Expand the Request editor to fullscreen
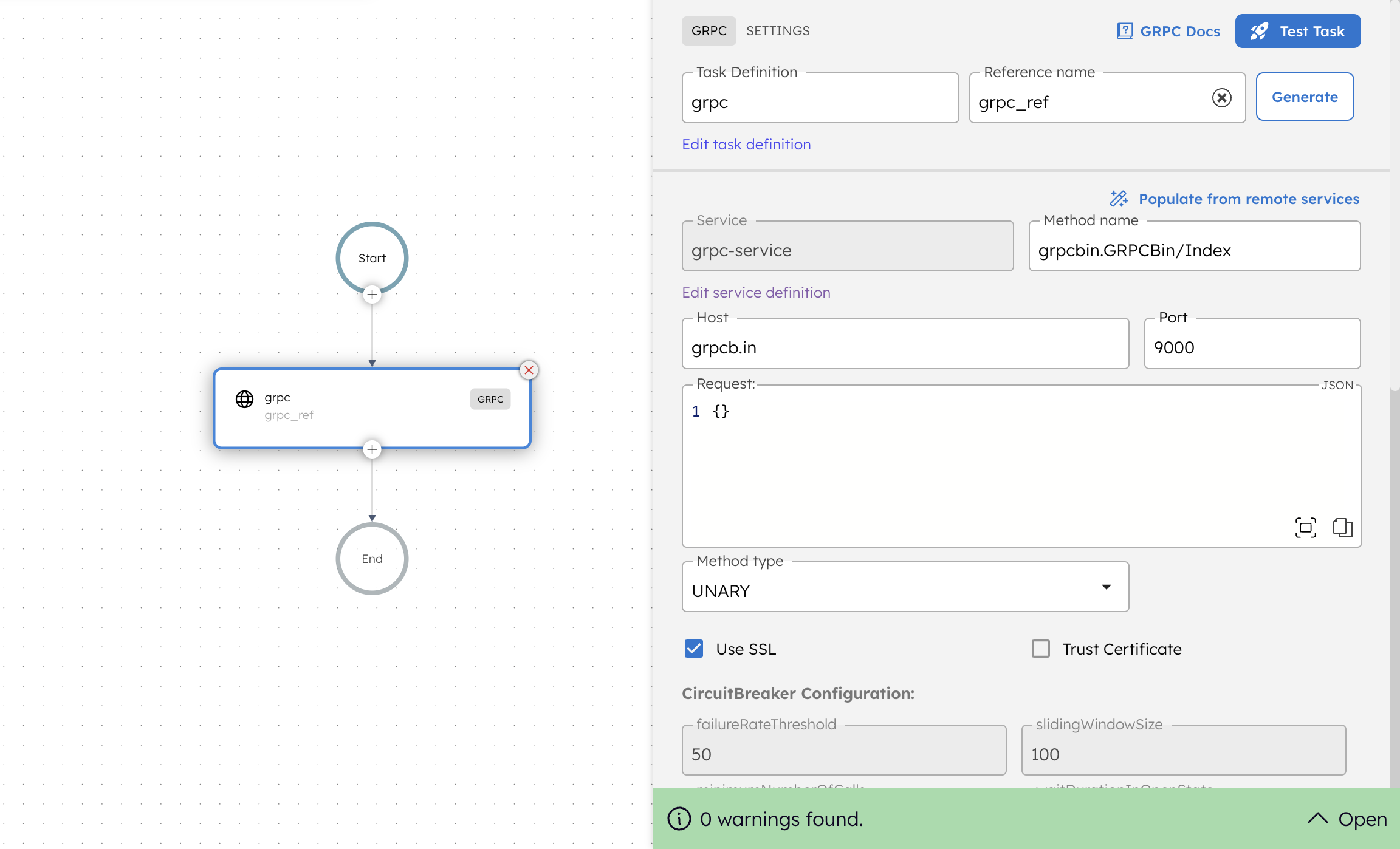 pos(1305,528)
